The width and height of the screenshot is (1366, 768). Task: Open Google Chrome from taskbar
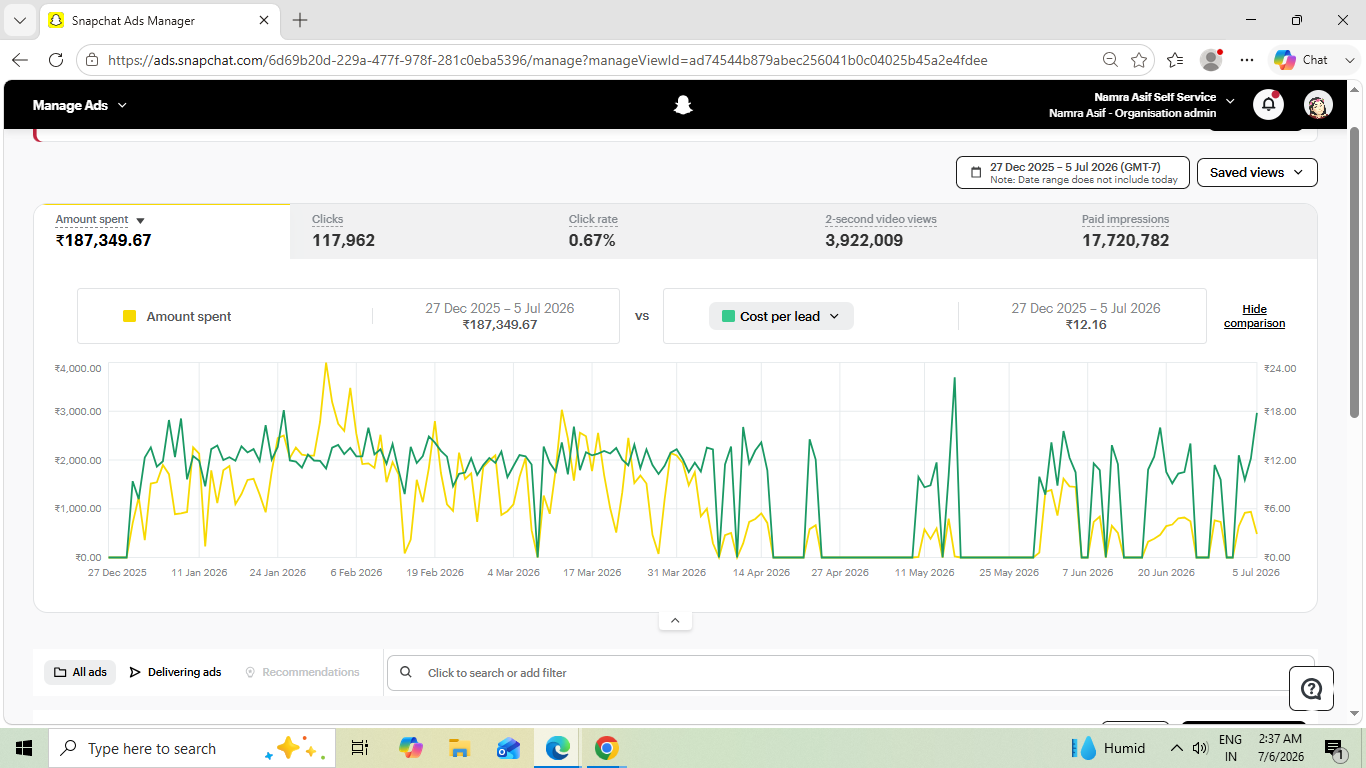[606, 748]
